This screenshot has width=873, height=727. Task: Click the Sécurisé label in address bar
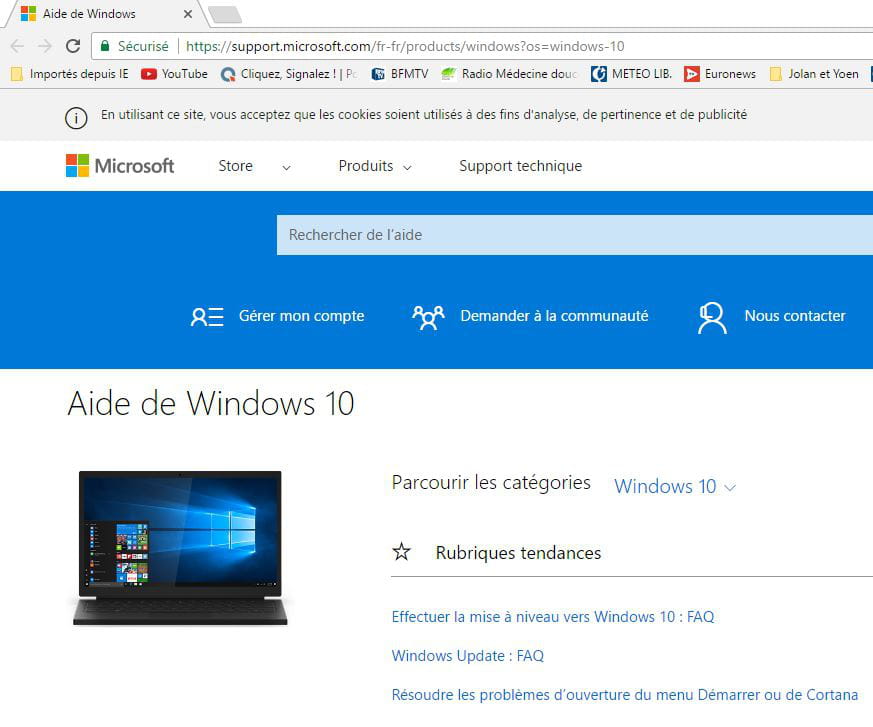(x=143, y=46)
